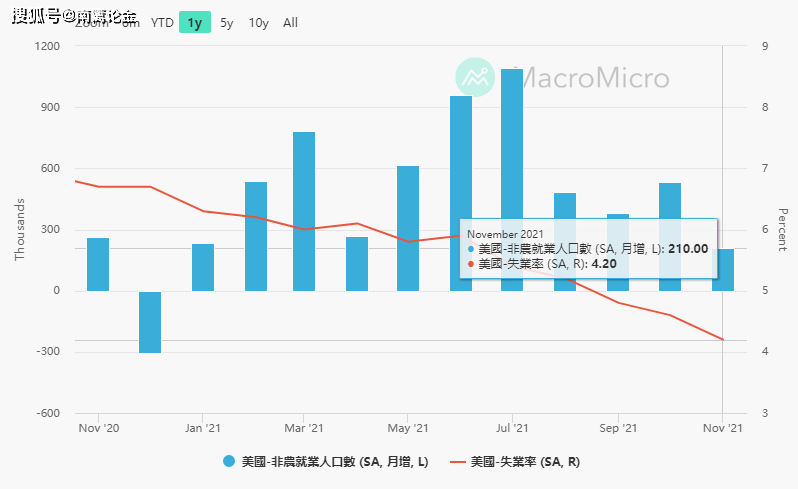This screenshot has height=489, width=798.
Task: Select the 1y zoom range
Action: point(195,23)
